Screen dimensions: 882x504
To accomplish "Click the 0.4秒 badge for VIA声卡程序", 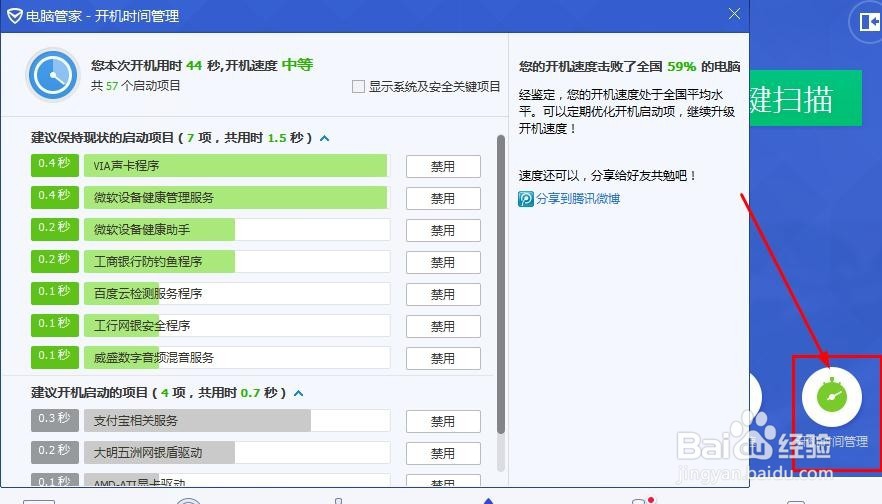I will pyautogui.click(x=55, y=165).
